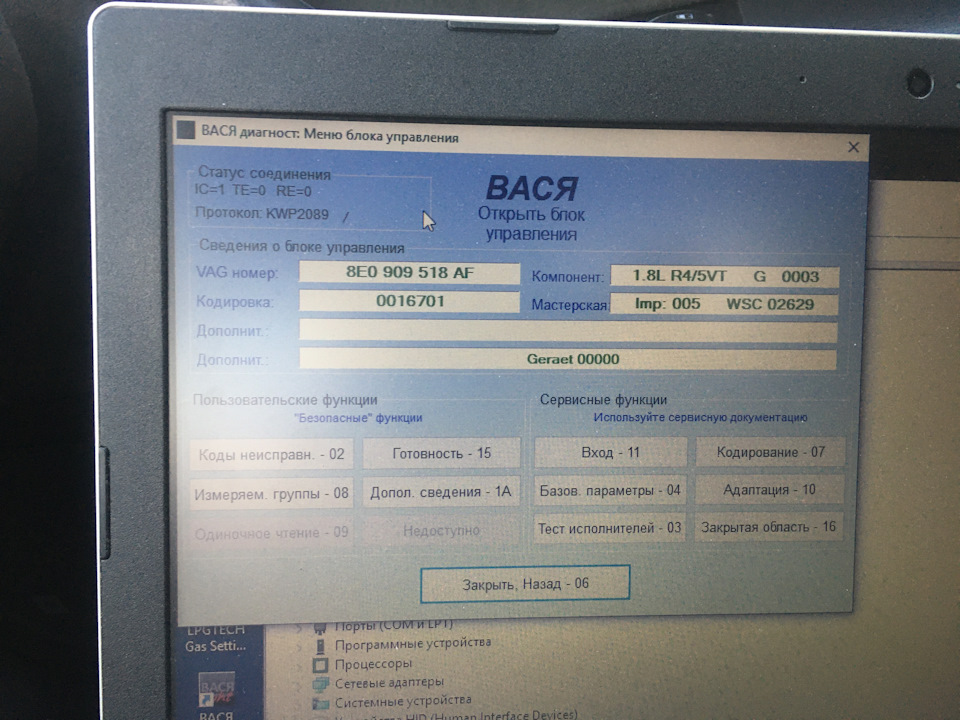Screen dimensions: 960x720
Task: Click Допол. сведения - 1A button
Action: [x=441, y=492]
